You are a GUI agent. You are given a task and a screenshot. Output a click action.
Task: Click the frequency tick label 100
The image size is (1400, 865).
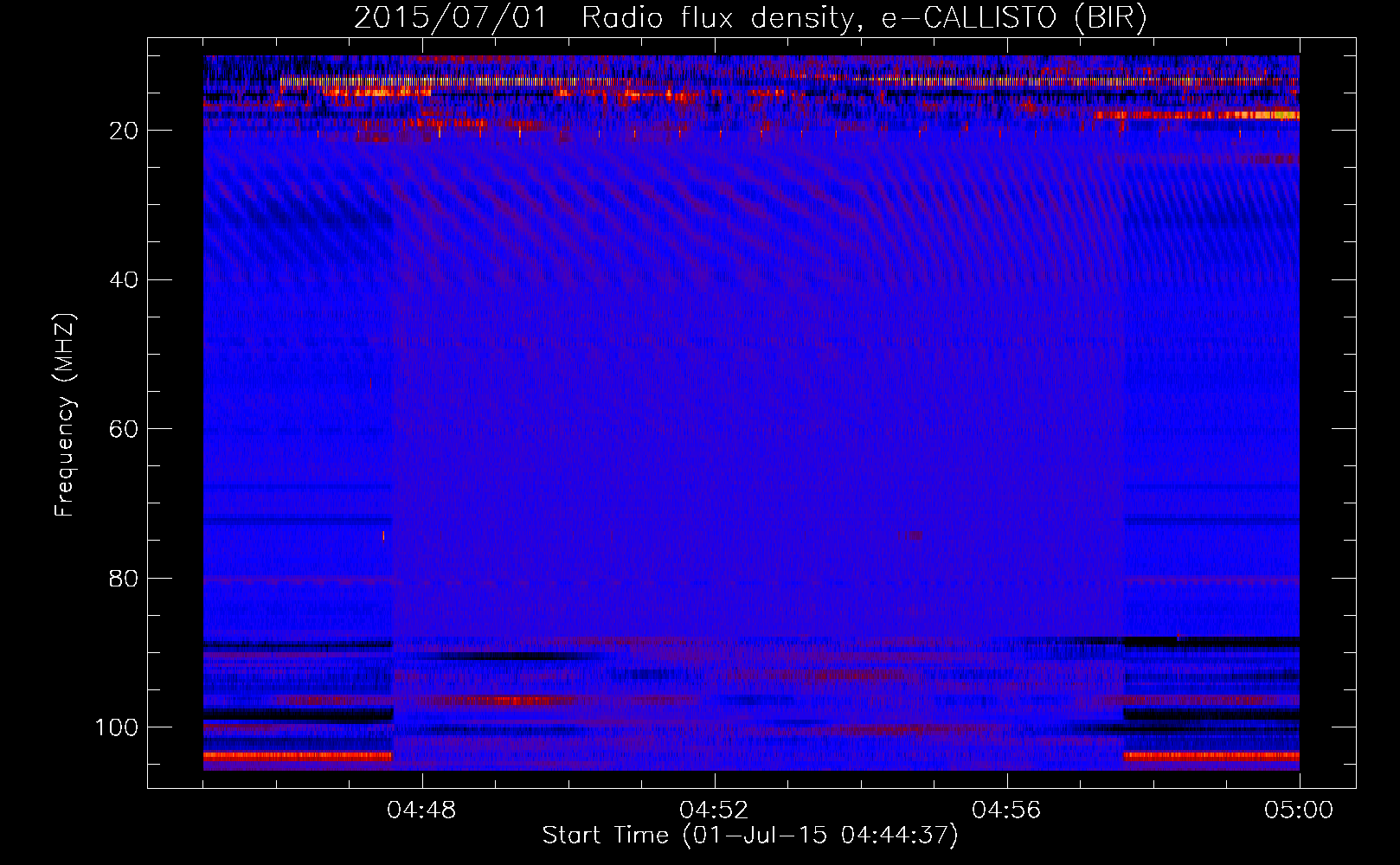click(117, 727)
